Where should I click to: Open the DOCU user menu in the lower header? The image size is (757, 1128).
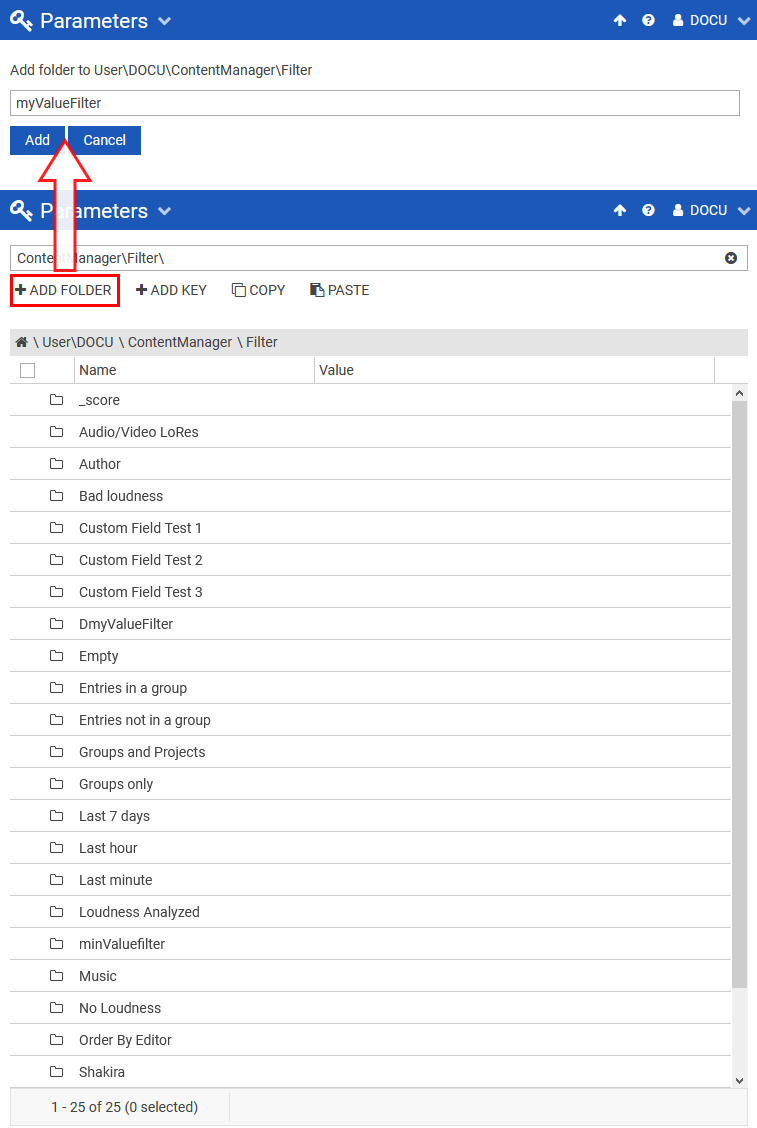pos(711,210)
